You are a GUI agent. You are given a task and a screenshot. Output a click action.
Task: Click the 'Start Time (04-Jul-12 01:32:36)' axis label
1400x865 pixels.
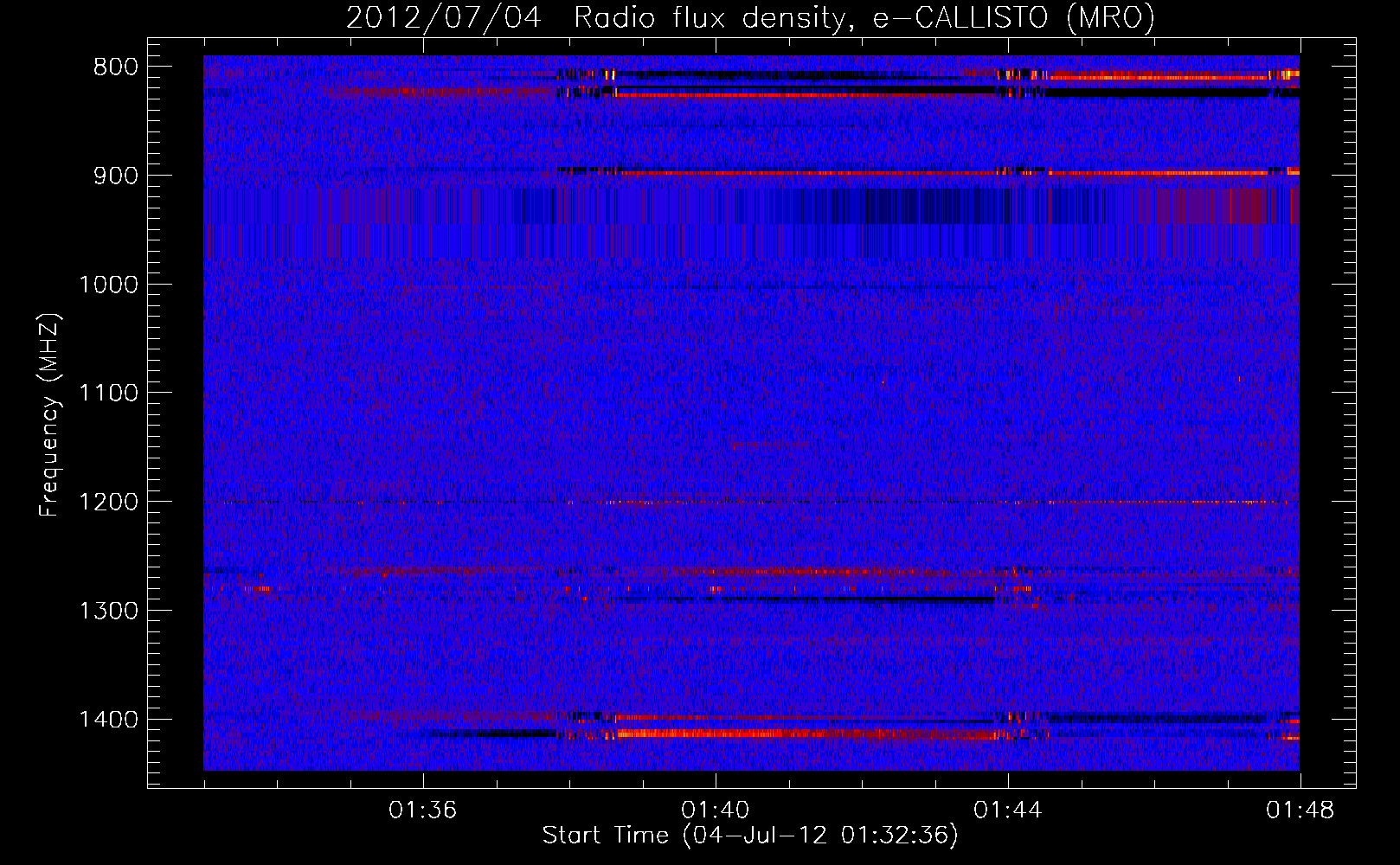pyautogui.click(x=750, y=836)
